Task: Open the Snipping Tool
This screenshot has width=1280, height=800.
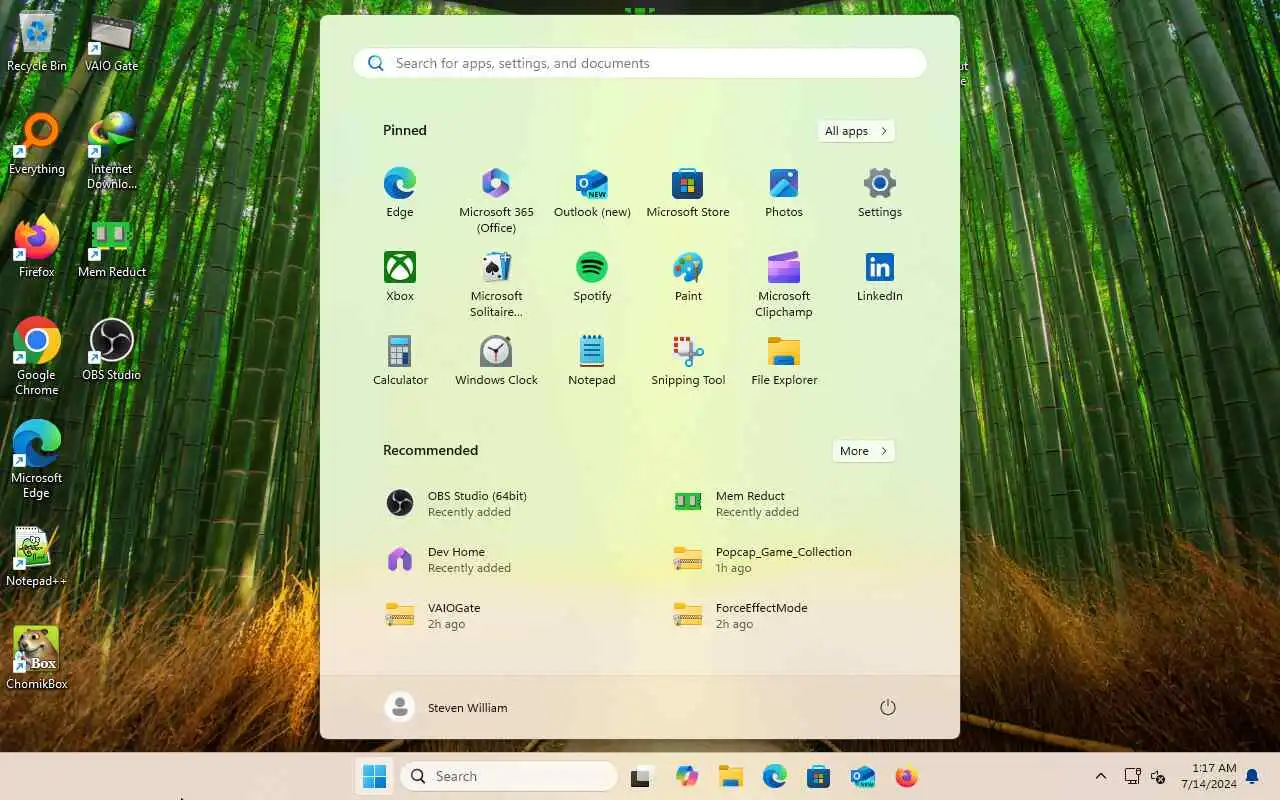Action: (x=688, y=361)
